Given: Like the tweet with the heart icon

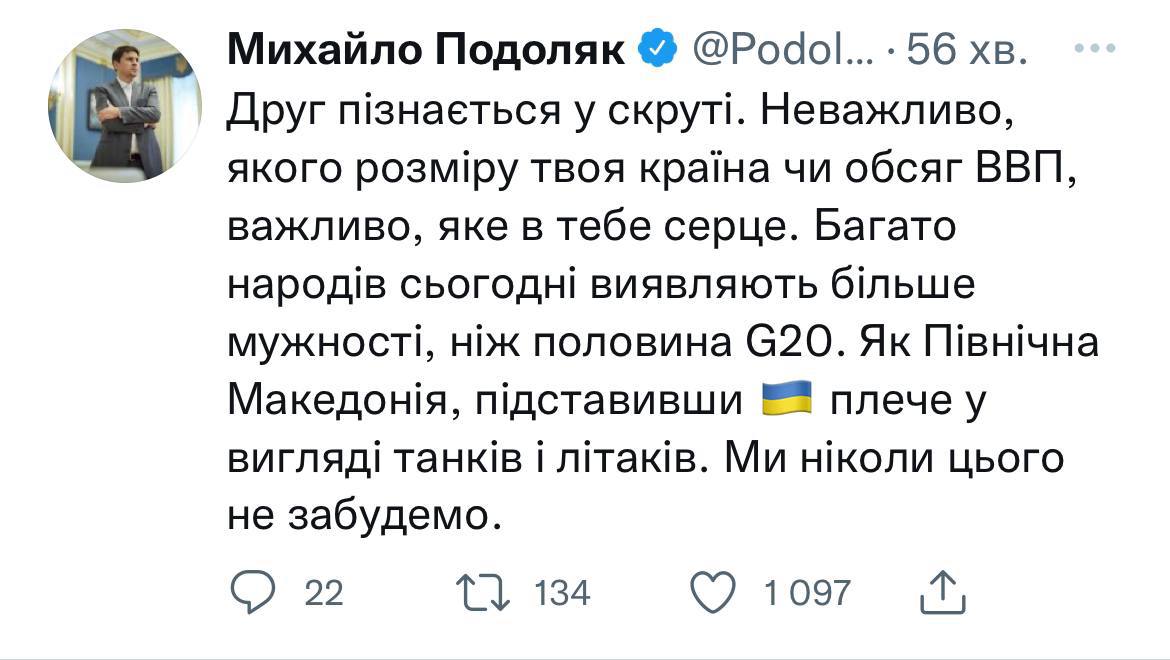Looking at the screenshot, I should [714, 593].
